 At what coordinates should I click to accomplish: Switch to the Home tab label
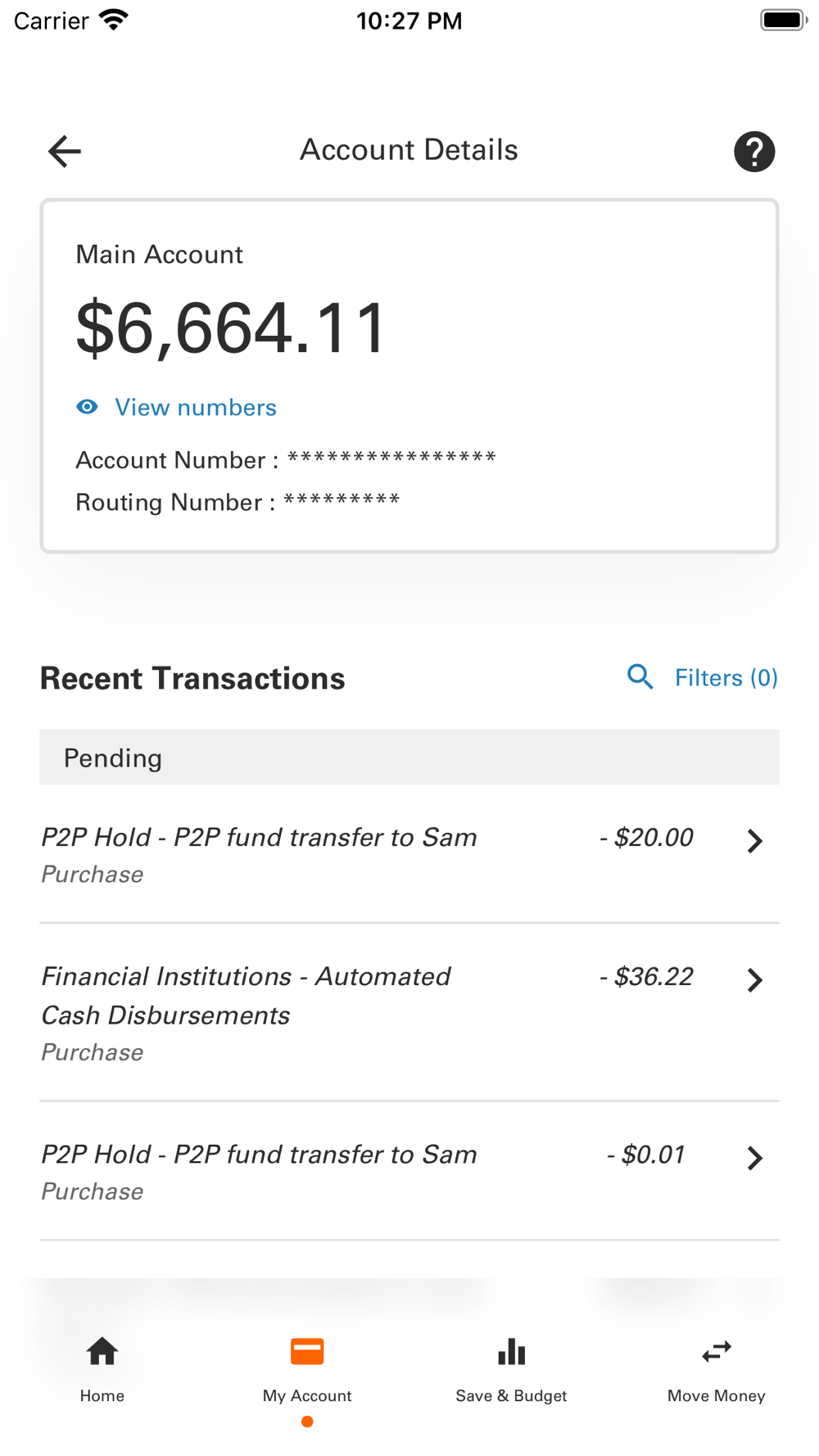102,1395
